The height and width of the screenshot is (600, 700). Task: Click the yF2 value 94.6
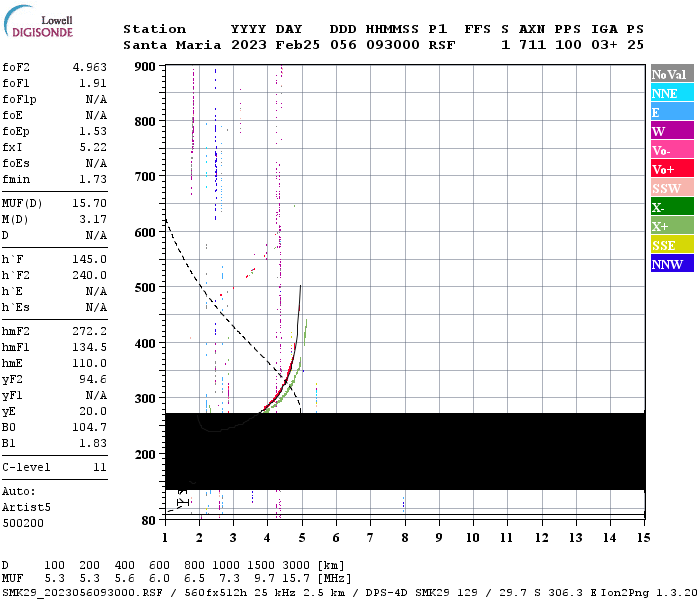(x=93, y=379)
